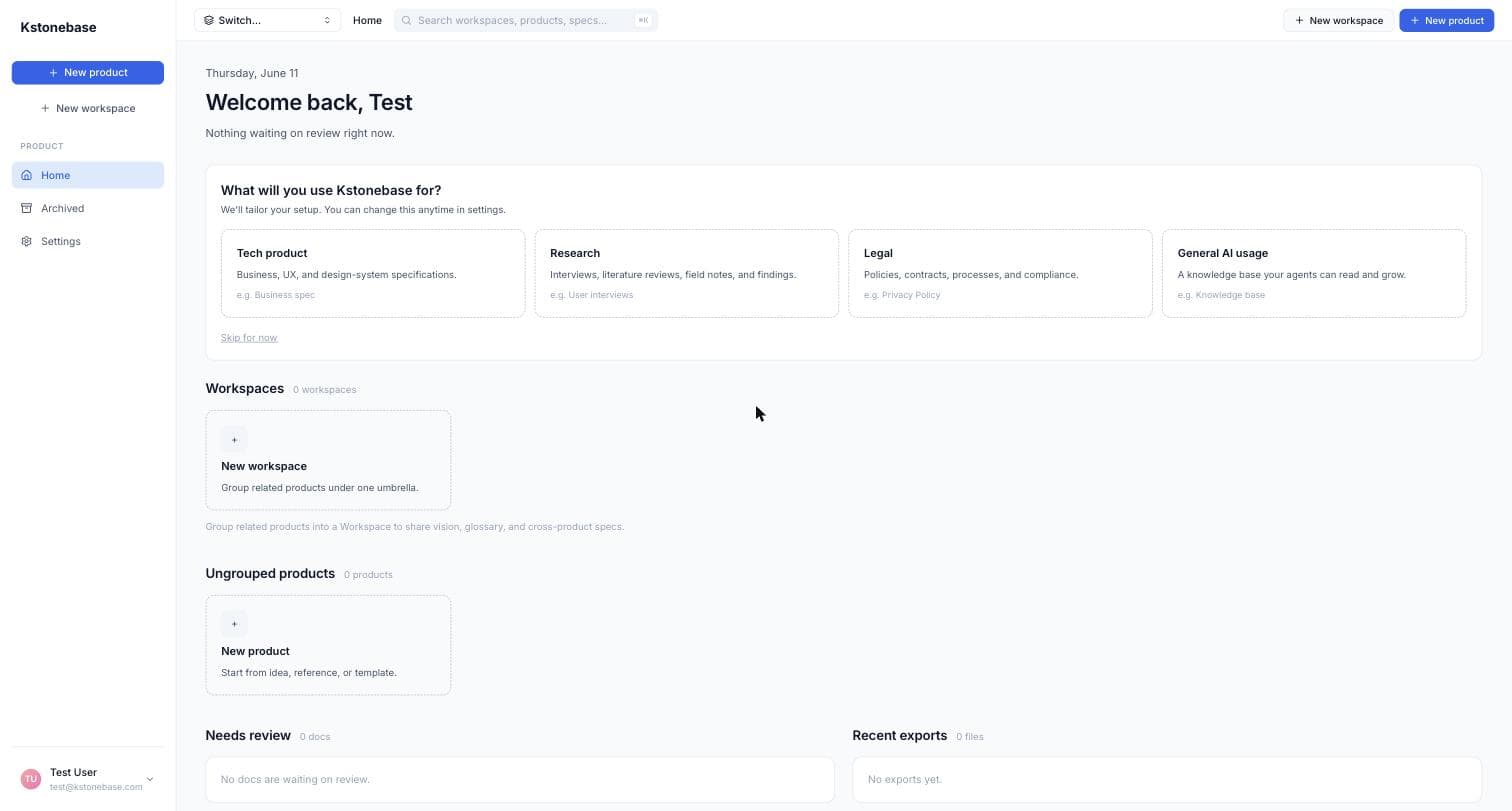The height and width of the screenshot is (811, 1512).
Task: Click the layers icon in workspace switcher
Action: (209, 20)
